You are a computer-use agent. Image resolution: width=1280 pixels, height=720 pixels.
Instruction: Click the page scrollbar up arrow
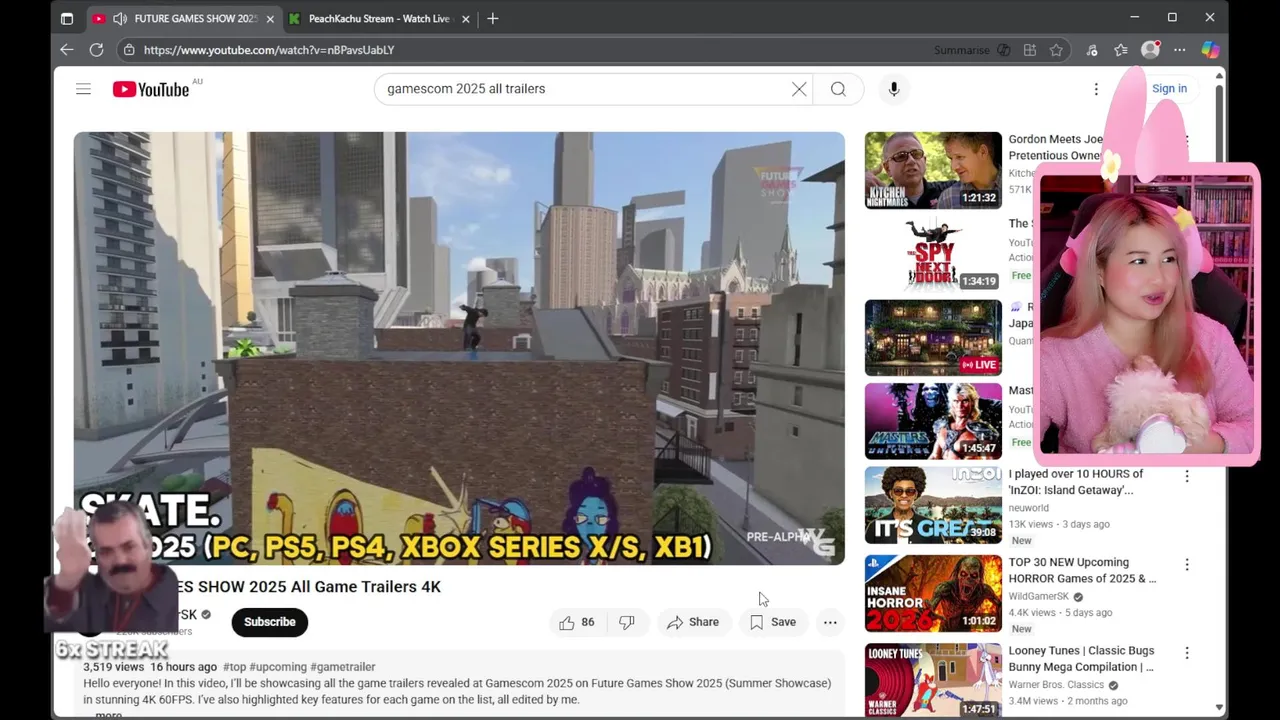[1218, 77]
